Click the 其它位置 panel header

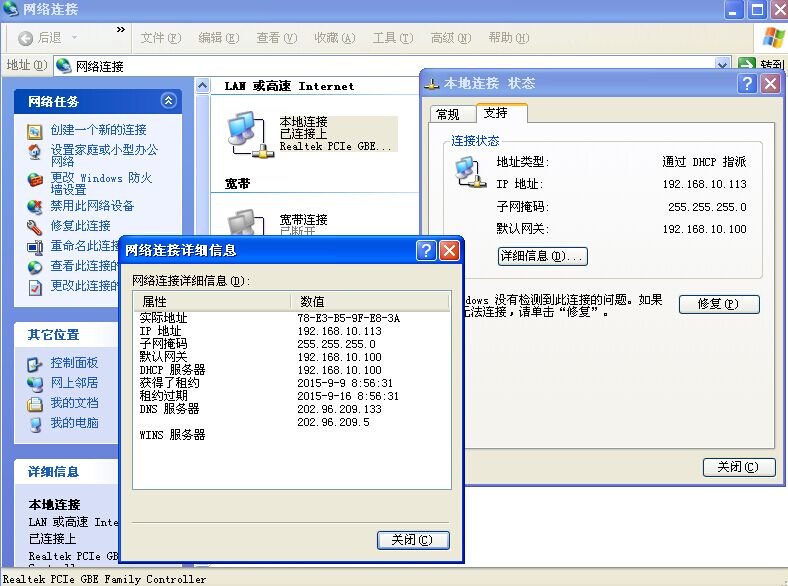coord(67,334)
